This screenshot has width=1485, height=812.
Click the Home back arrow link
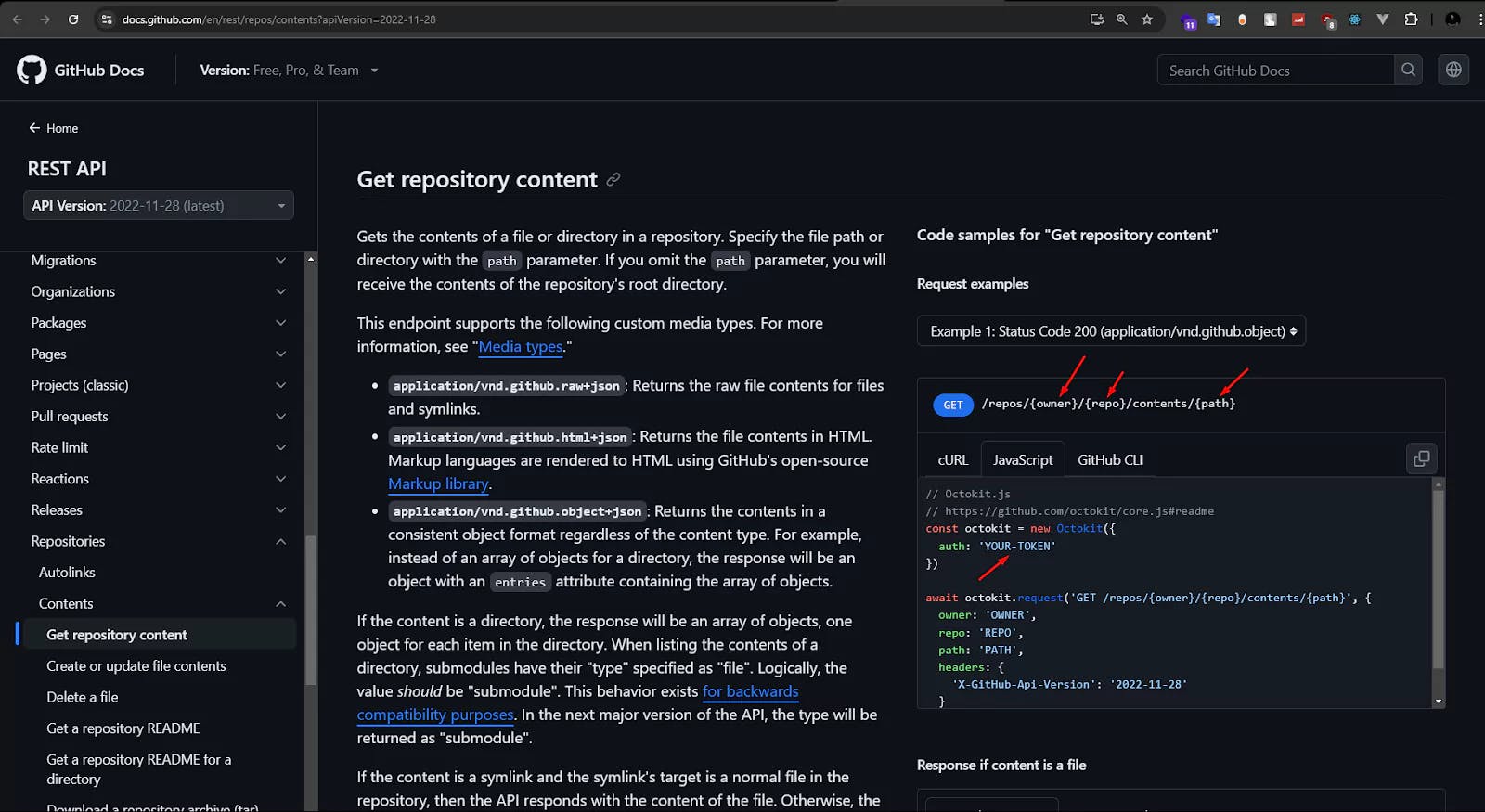[x=53, y=128]
